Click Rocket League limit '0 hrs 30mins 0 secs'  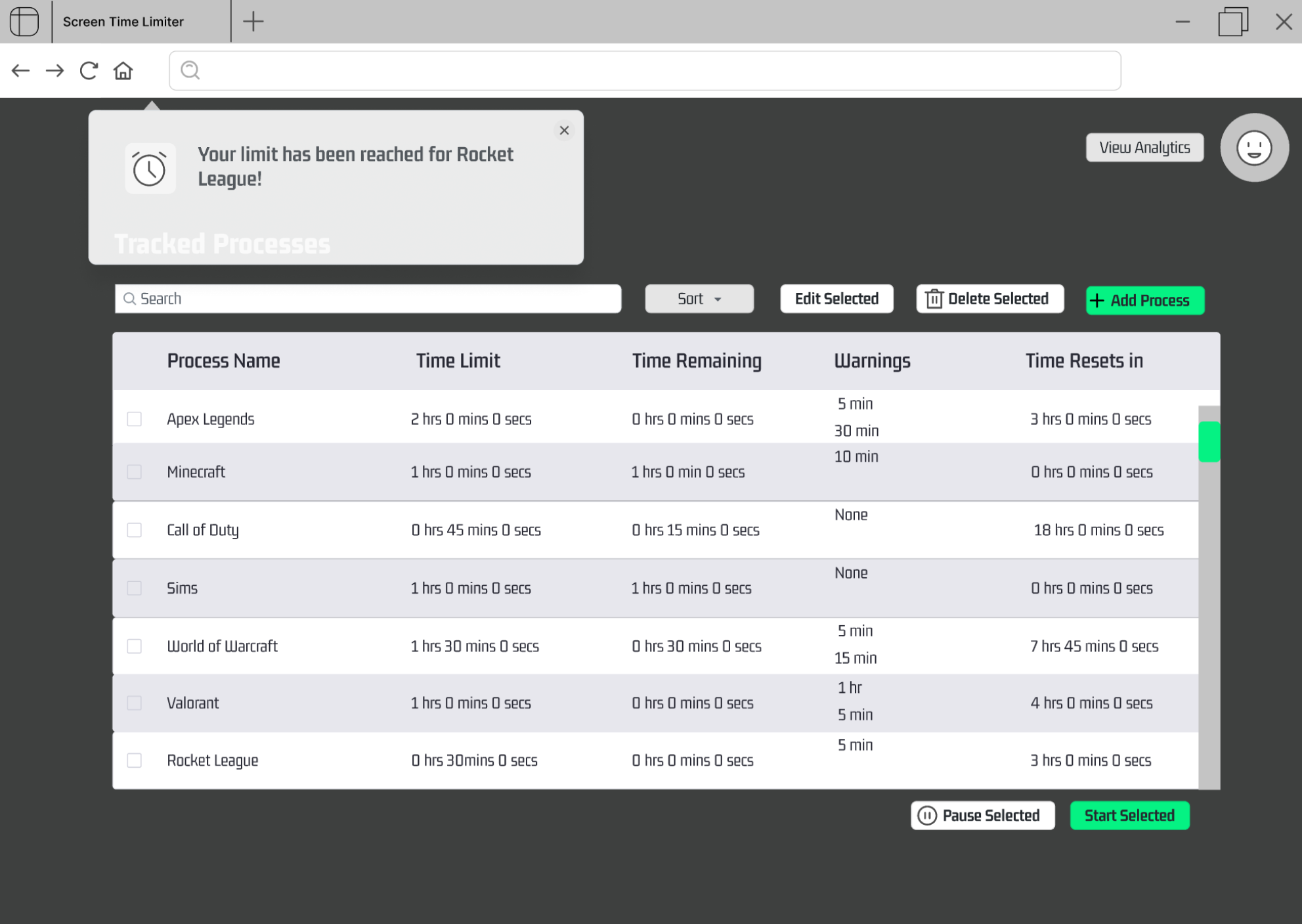[x=474, y=760]
